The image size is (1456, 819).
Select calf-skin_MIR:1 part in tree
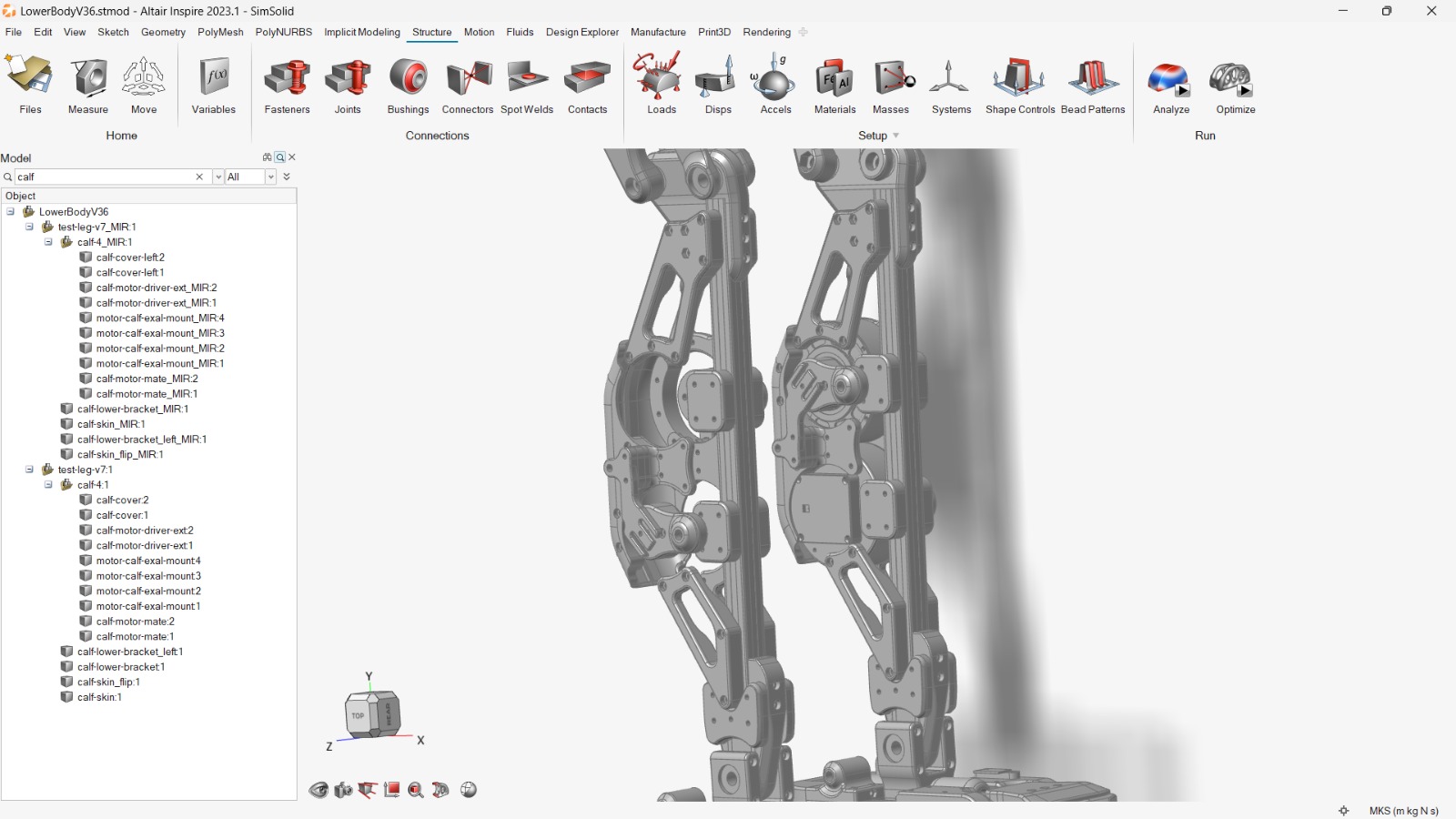pos(110,424)
